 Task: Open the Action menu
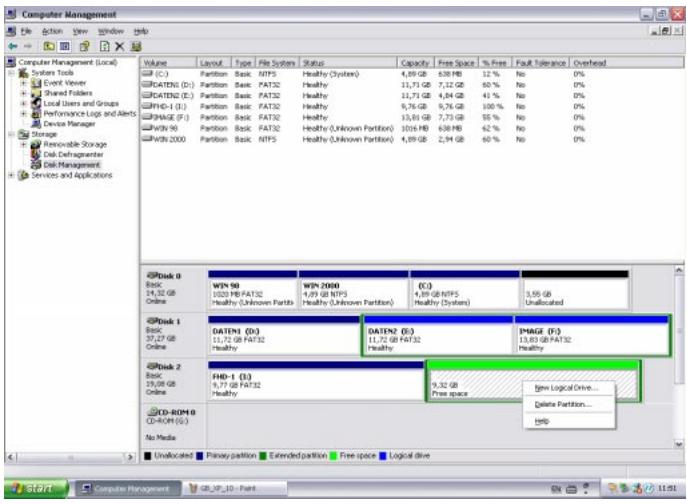click(x=52, y=31)
